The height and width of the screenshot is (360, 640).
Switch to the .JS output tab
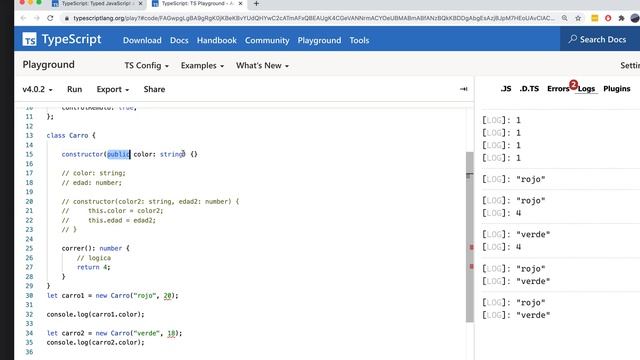[x=506, y=89]
